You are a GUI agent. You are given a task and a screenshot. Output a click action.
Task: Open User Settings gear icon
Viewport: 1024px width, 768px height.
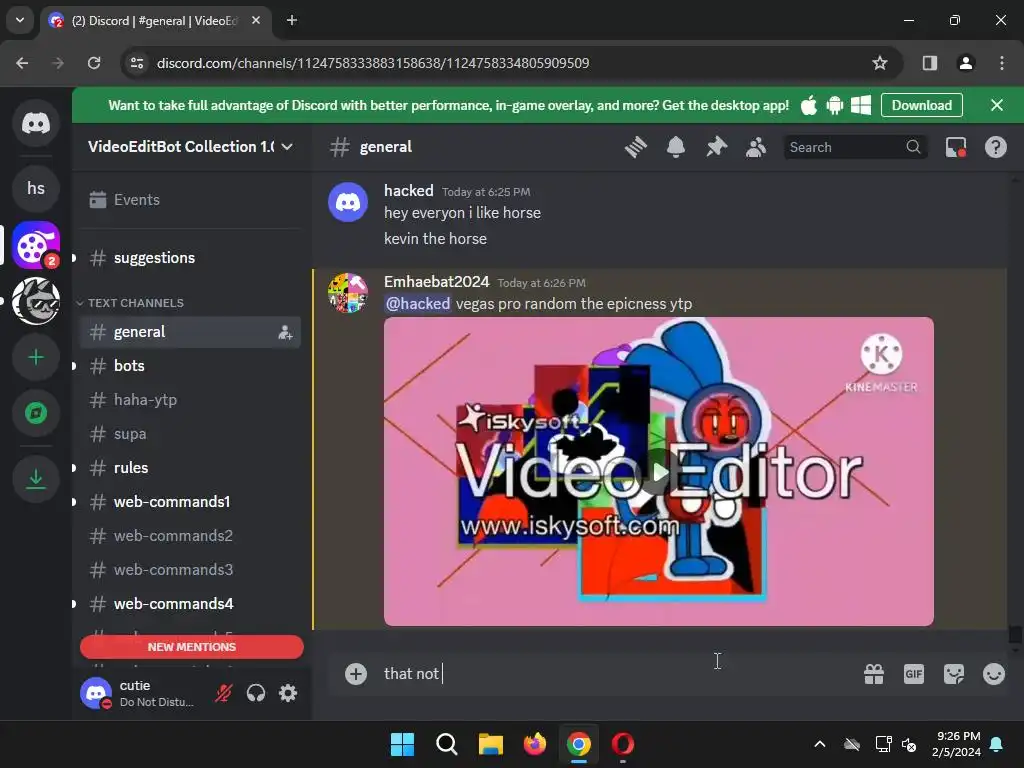pos(288,693)
